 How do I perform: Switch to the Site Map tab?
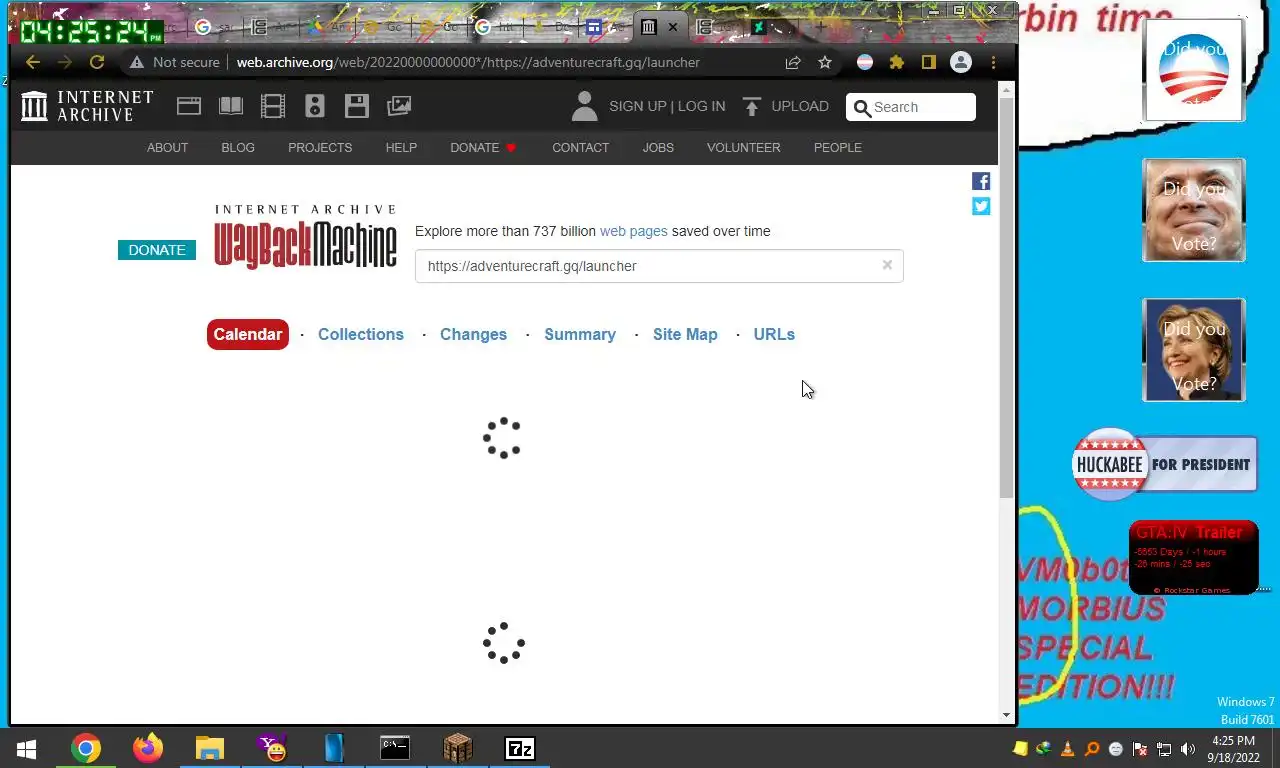(685, 334)
